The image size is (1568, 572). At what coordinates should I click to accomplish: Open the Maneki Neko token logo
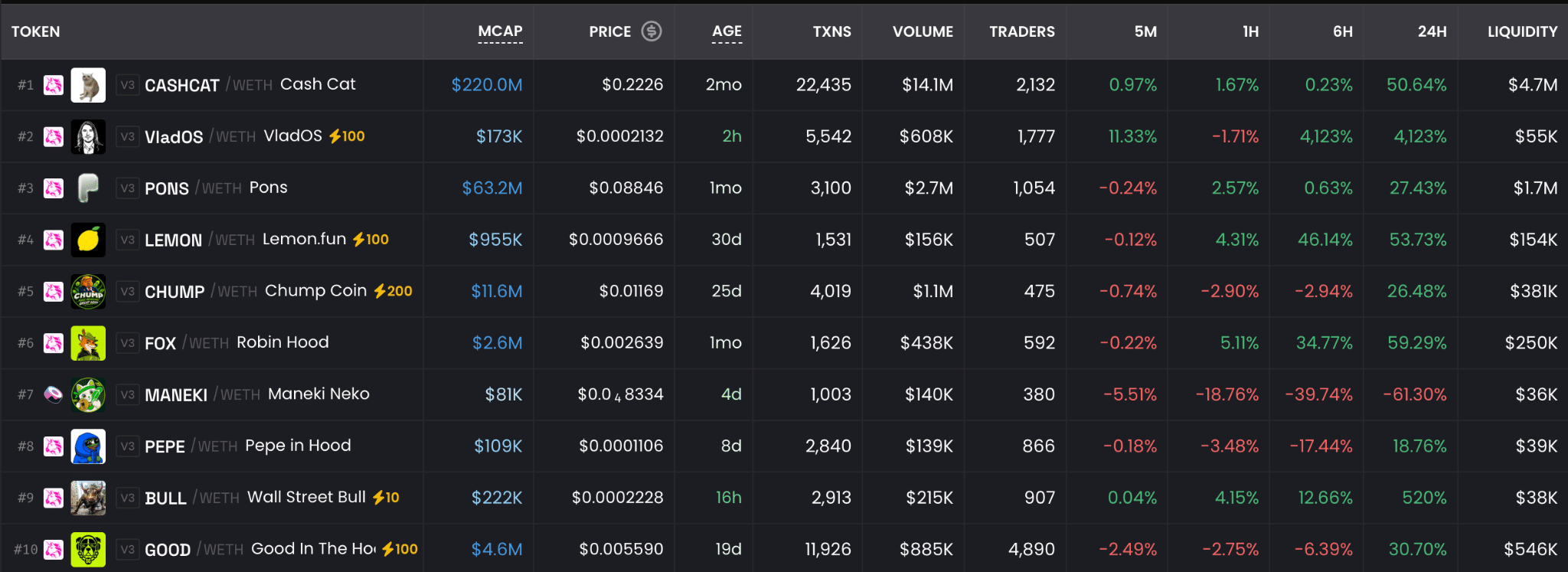tap(88, 394)
